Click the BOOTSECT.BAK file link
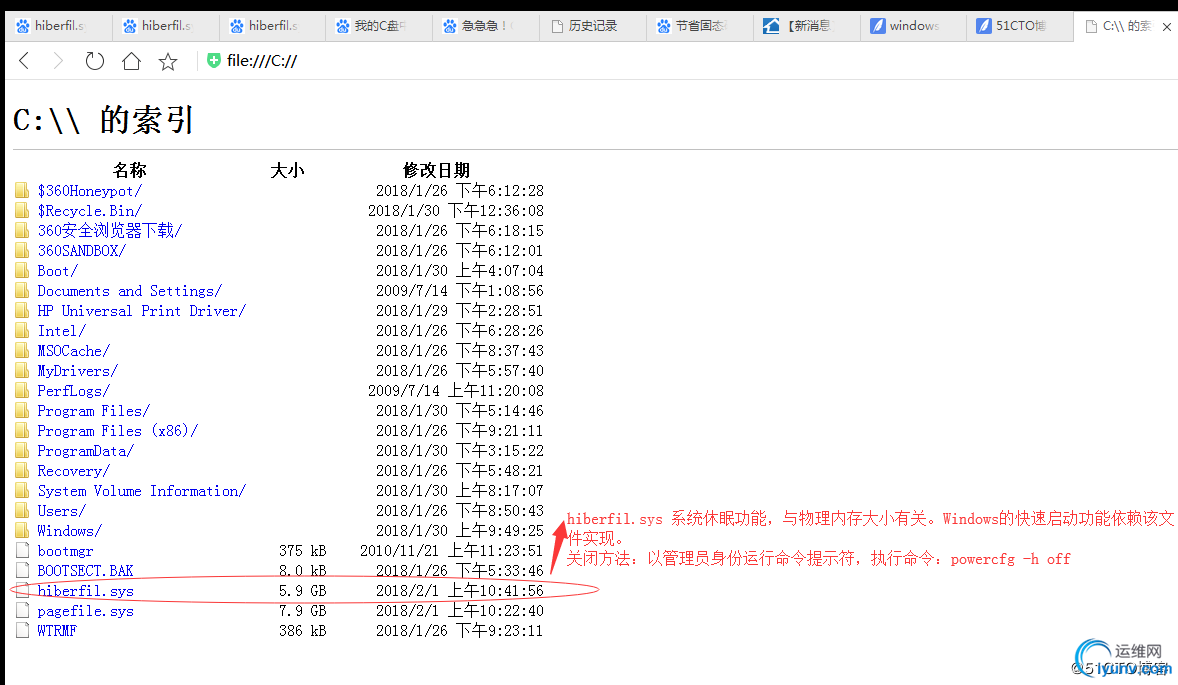The height and width of the screenshot is (685, 1178). click(86, 571)
